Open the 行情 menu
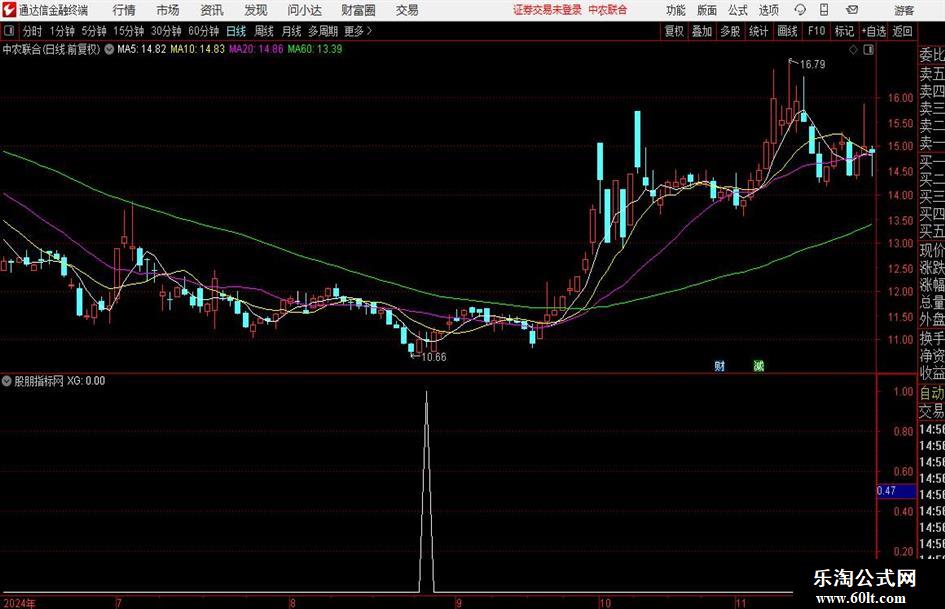Viewport: 945px width, 609px height. click(124, 10)
